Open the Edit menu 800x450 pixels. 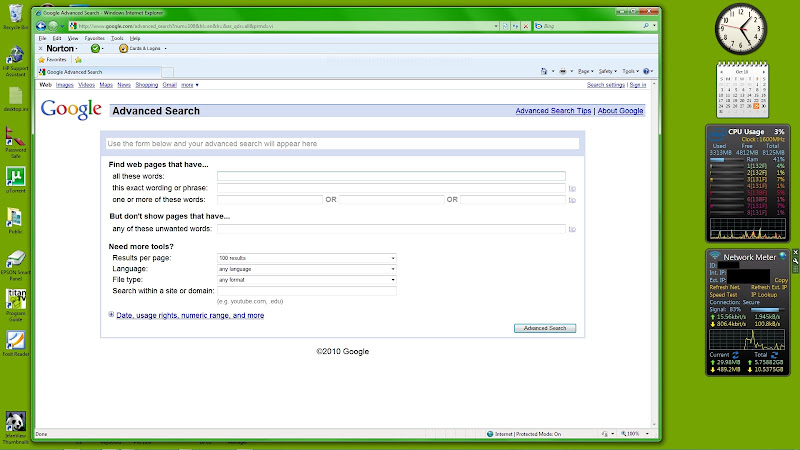coord(57,38)
